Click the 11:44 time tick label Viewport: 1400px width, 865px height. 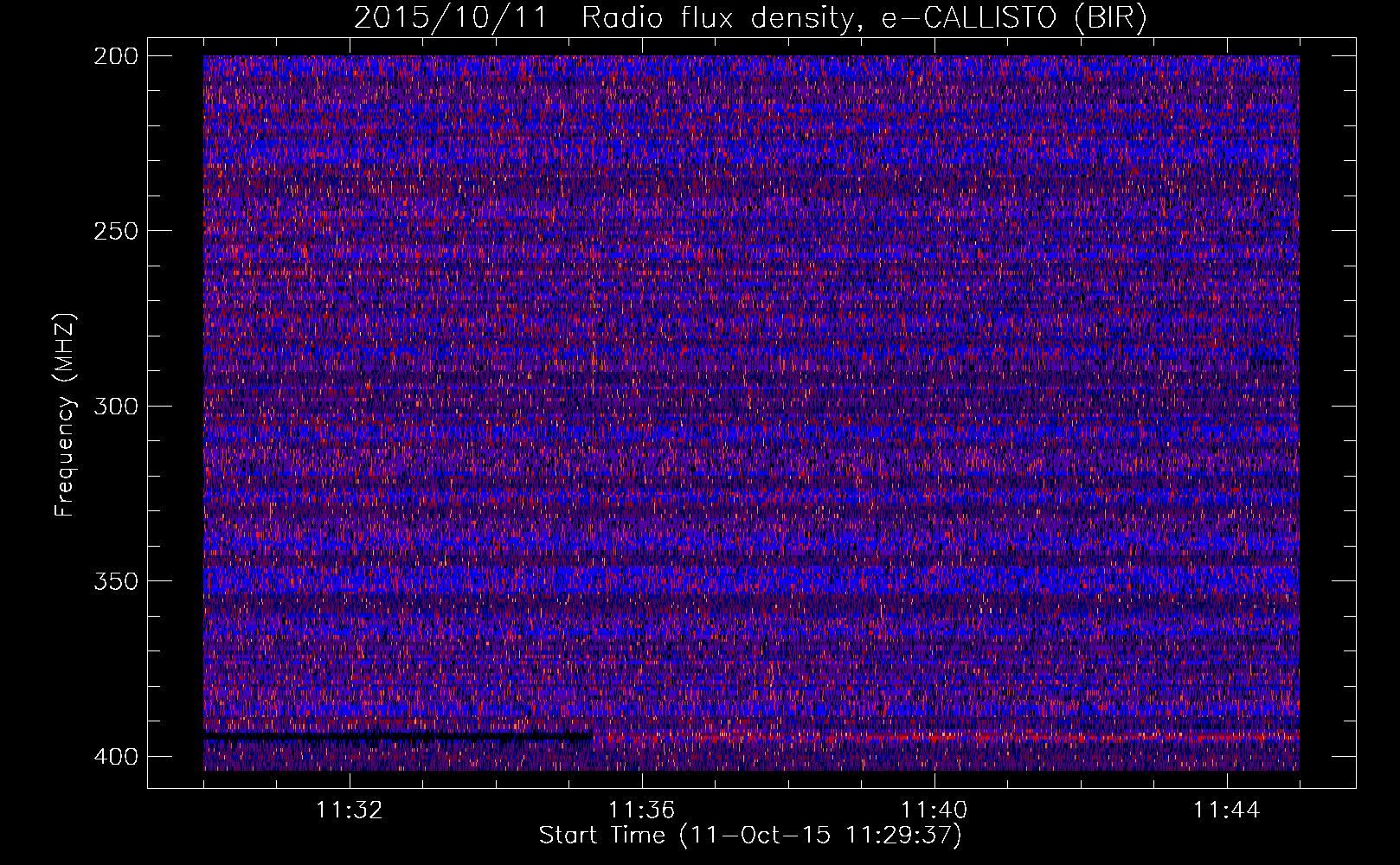pyautogui.click(x=1226, y=811)
